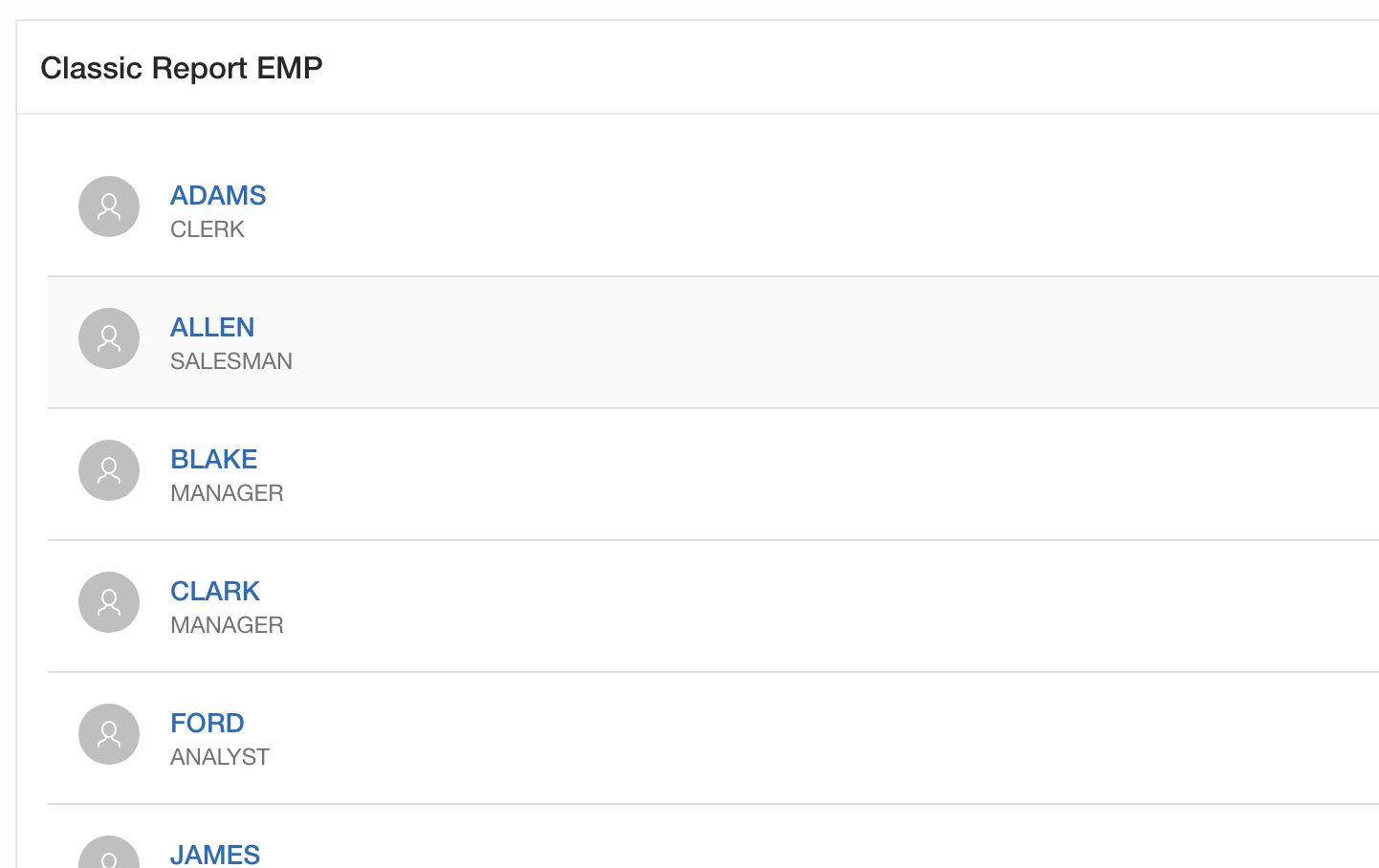Select the avatar icon next to BLAKE
The width and height of the screenshot is (1379, 868).
click(x=109, y=470)
